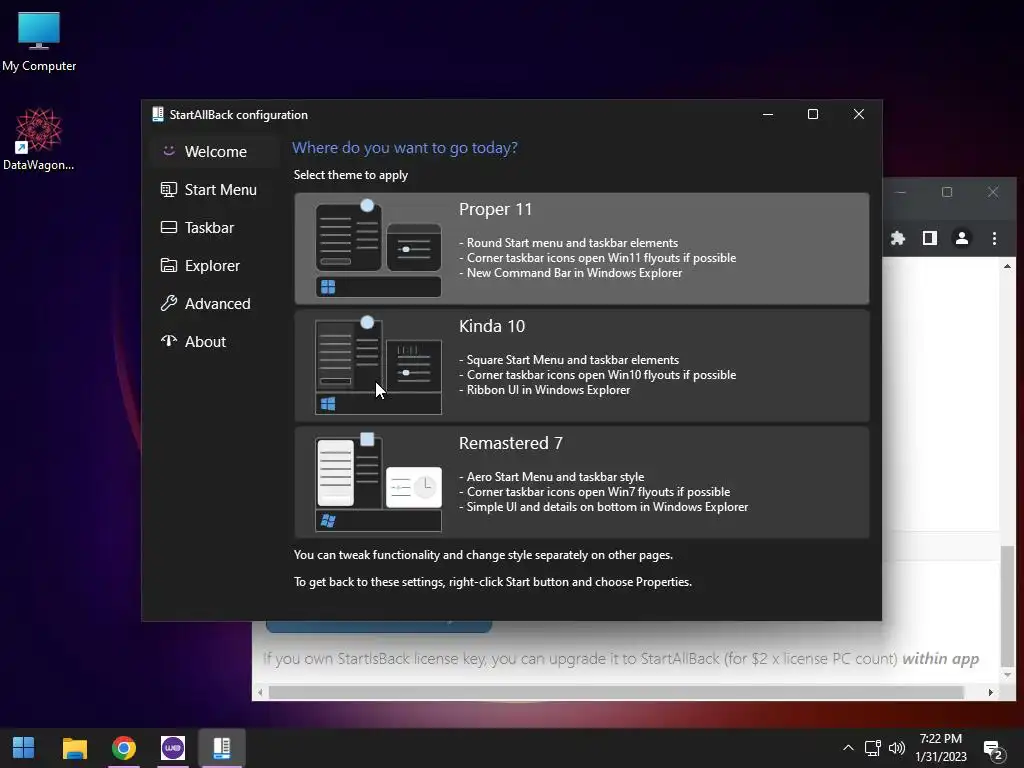The height and width of the screenshot is (768, 1024).
Task: Open the My Computer desktop icon
Action: tap(39, 42)
